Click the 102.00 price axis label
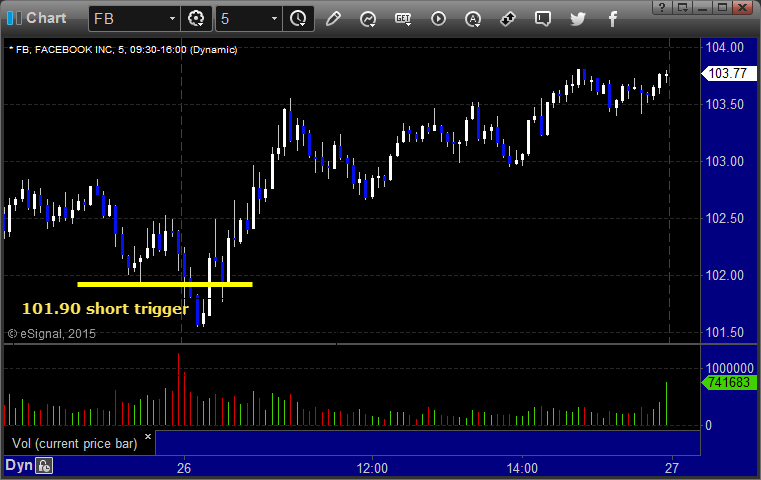Image resolution: width=761 pixels, height=480 pixels. tap(725, 275)
